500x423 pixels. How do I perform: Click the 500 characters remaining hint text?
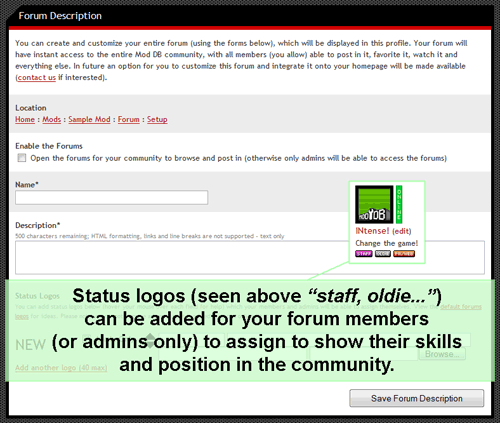tap(150, 236)
